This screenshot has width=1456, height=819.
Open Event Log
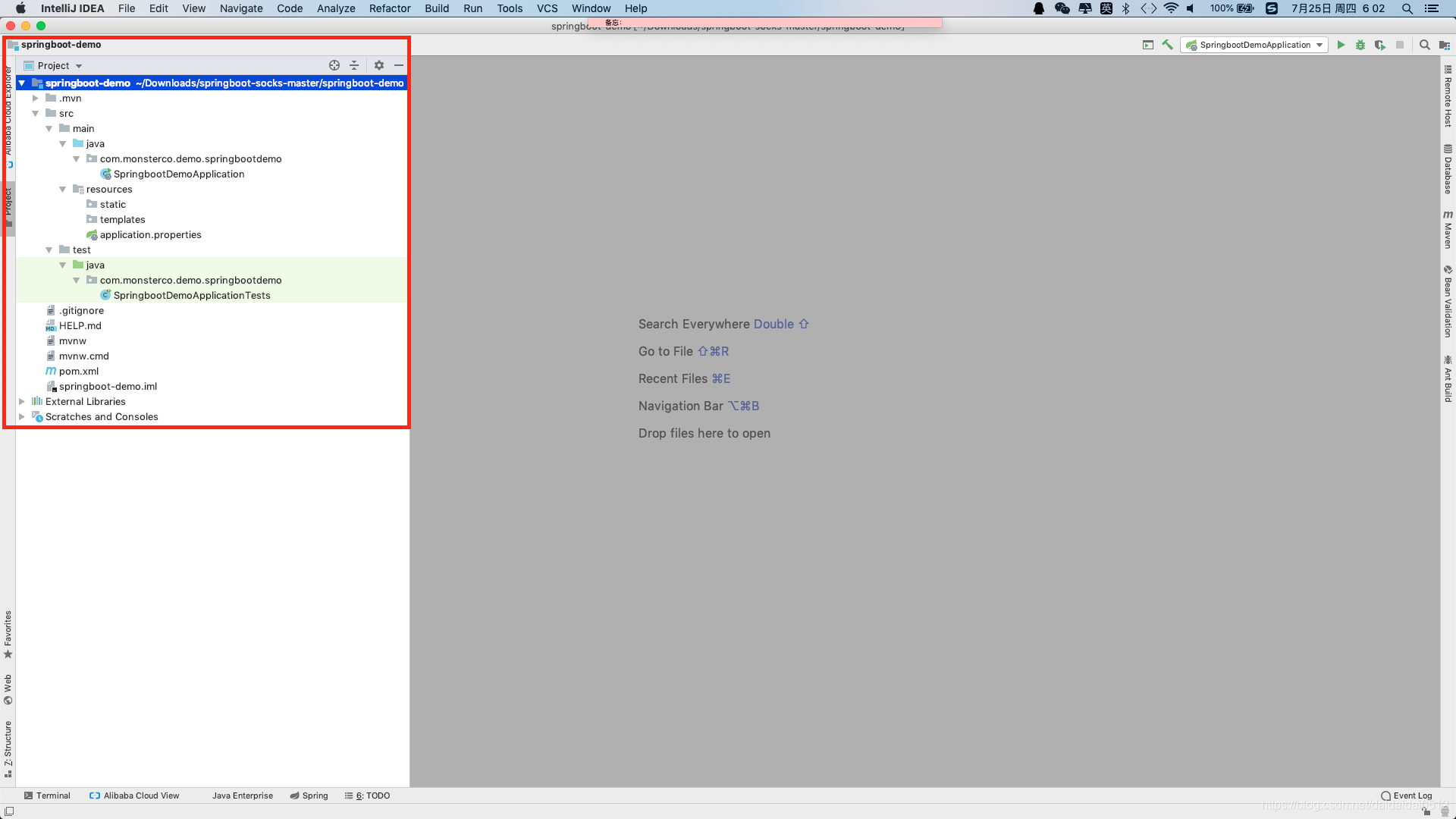1407,795
